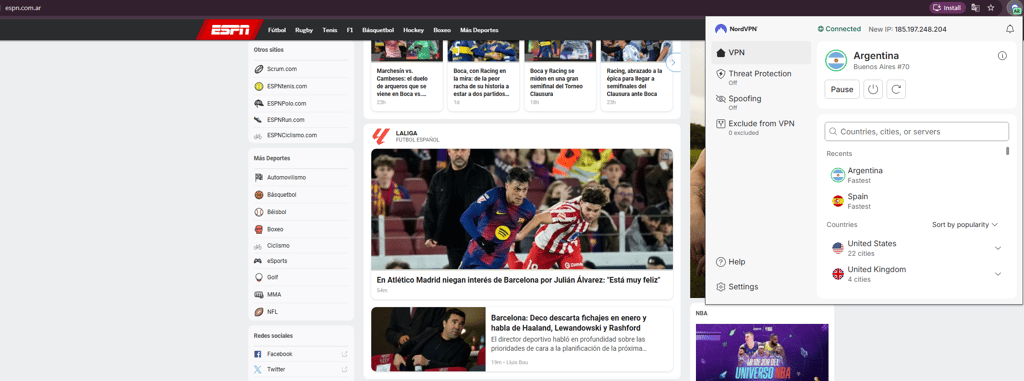This screenshot has width=1024, height=381.
Task: Select the VPN tab in NordVPN
Action: [761, 53]
